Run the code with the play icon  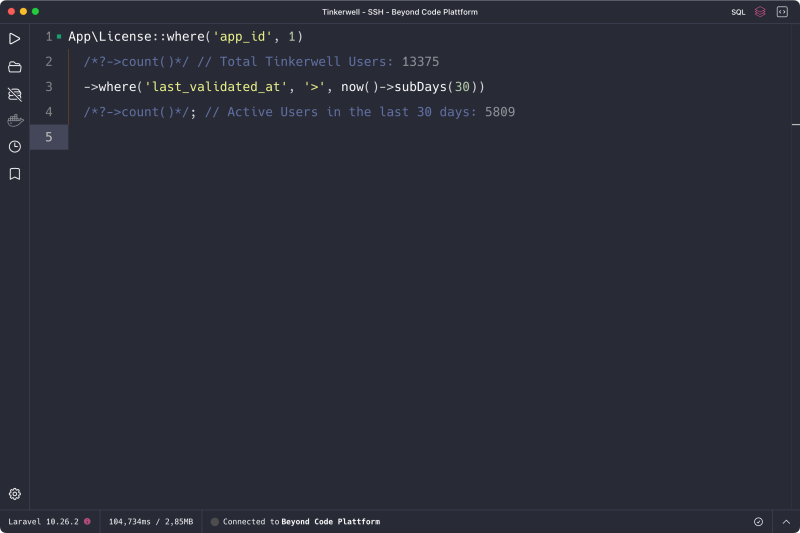(15, 39)
